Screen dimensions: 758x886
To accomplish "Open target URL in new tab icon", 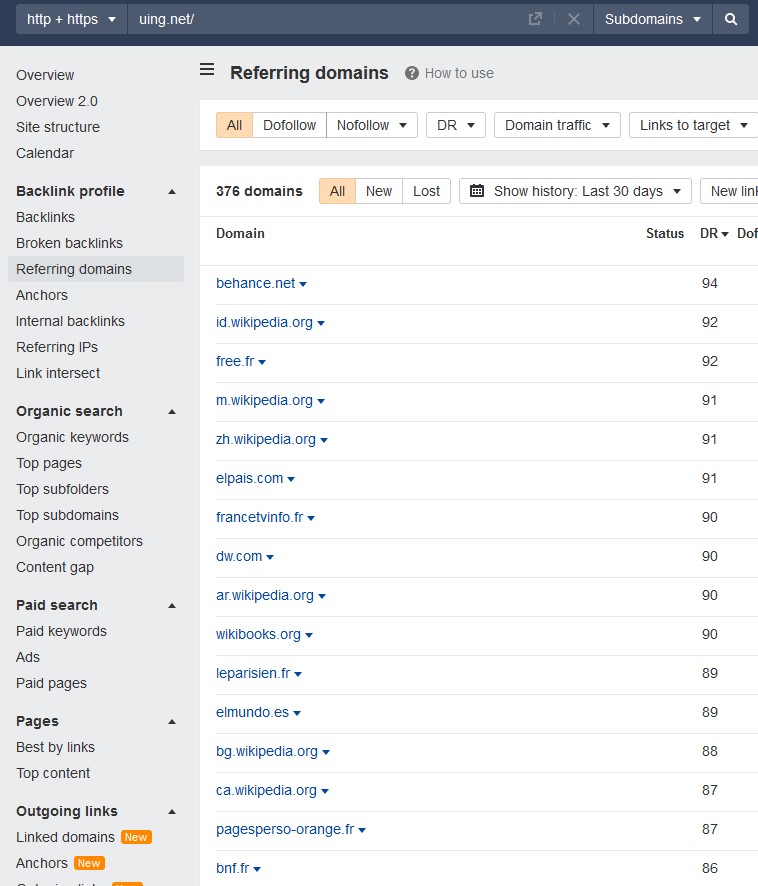I will [535, 19].
